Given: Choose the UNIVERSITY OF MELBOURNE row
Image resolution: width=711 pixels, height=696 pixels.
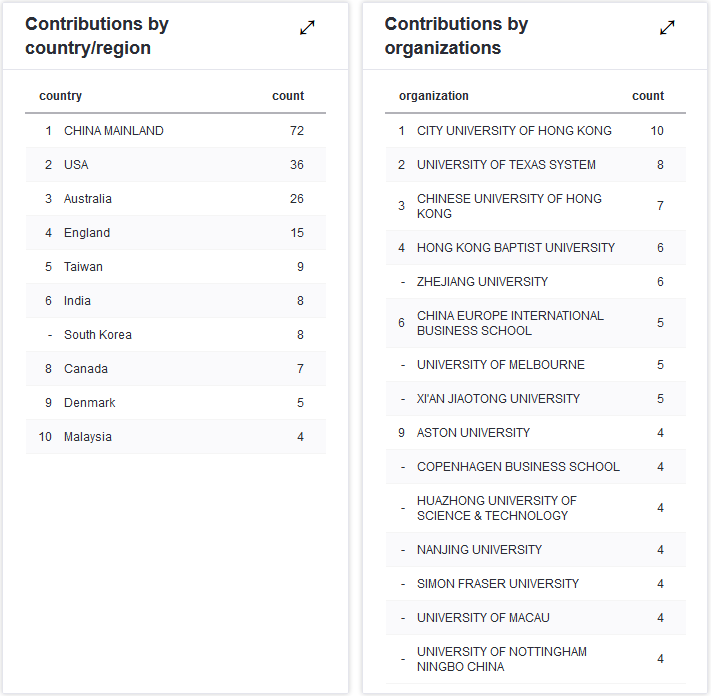Looking at the screenshot, I should pos(501,365).
